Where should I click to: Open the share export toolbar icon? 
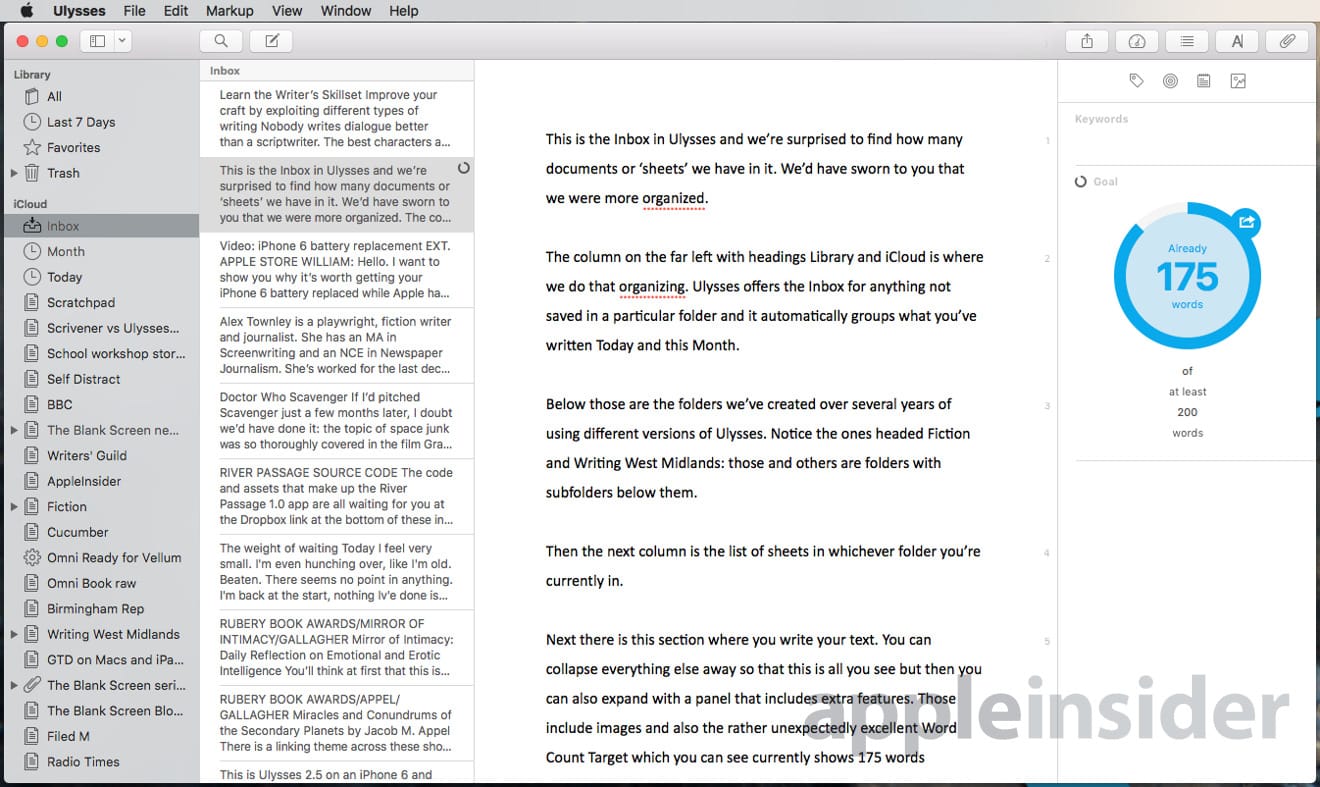pyautogui.click(x=1087, y=41)
